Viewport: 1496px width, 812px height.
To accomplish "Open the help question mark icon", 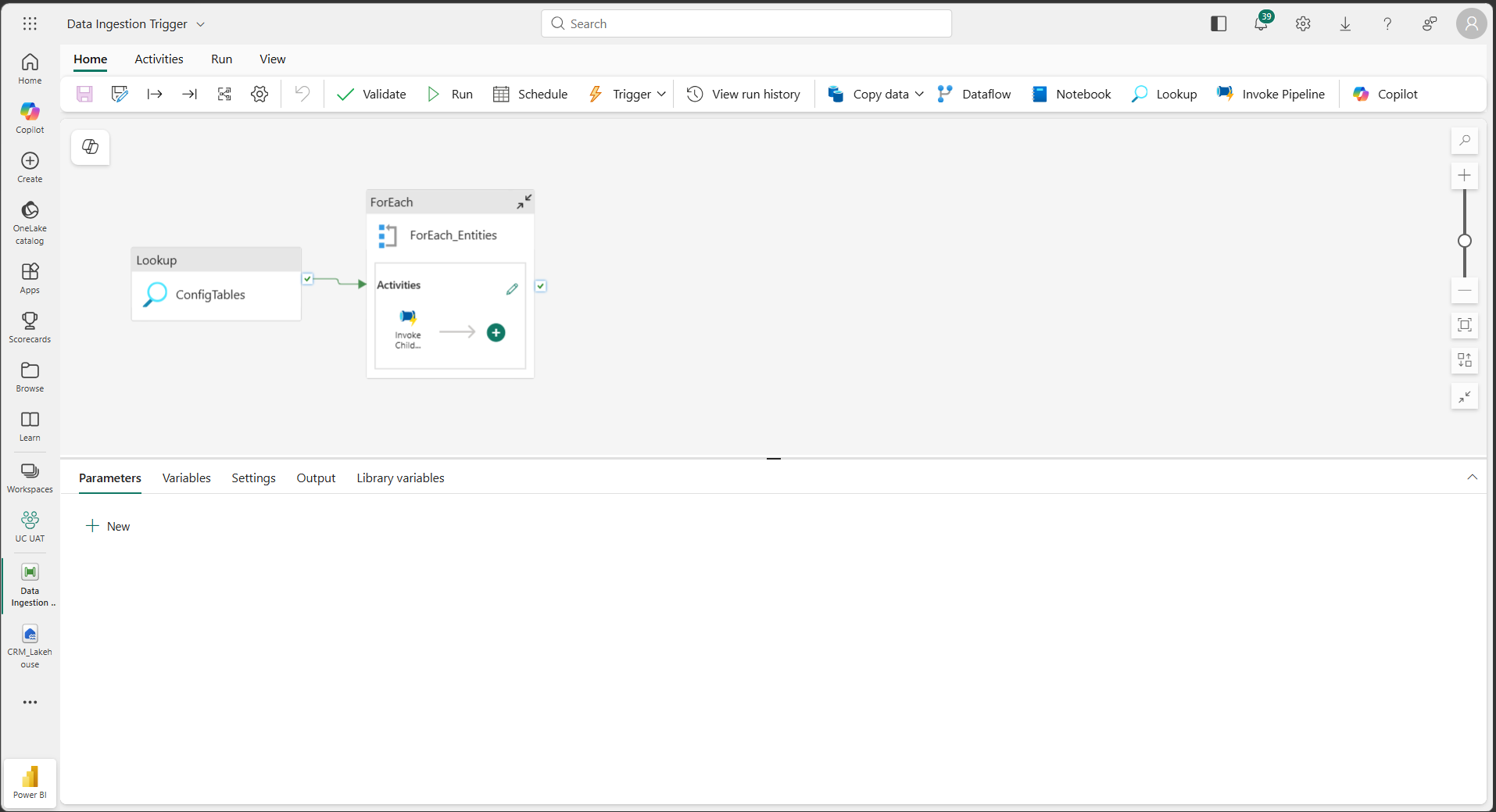I will (x=1387, y=23).
